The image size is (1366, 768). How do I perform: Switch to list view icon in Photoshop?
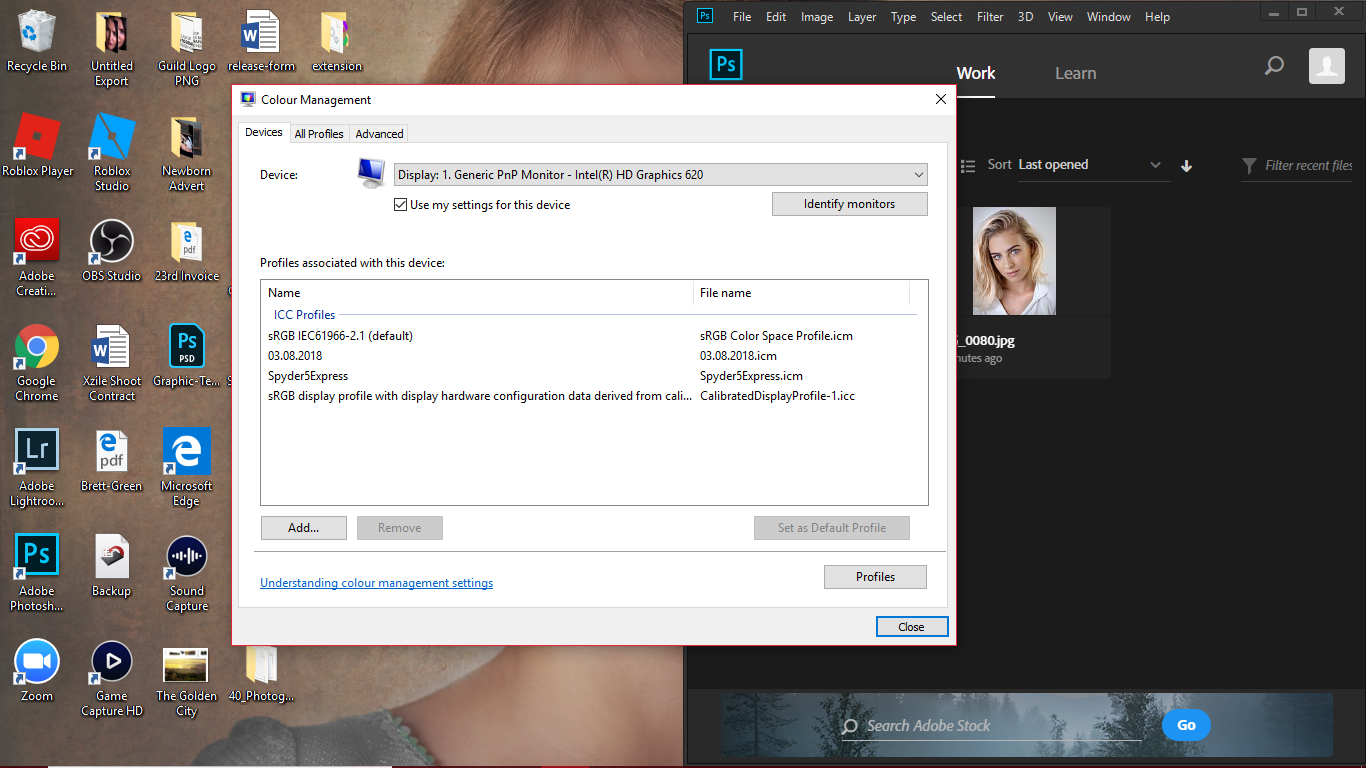(967, 166)
